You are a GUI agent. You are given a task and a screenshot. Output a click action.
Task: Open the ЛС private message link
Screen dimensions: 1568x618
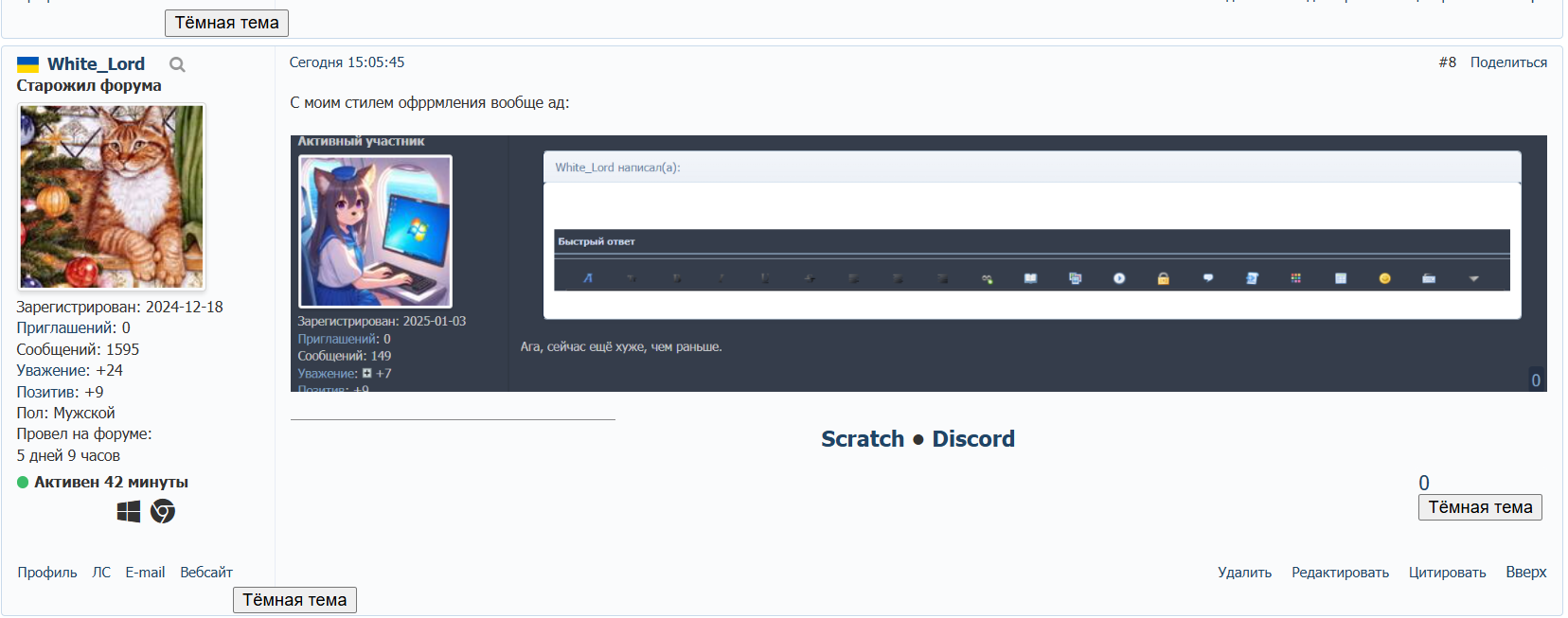[x=101, y=573]
